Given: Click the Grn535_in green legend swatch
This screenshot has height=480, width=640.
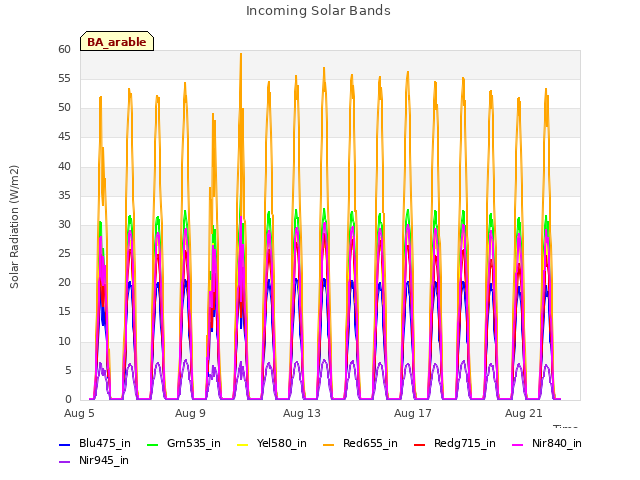Looking at the screenshot, I should [x=152, y=444].
